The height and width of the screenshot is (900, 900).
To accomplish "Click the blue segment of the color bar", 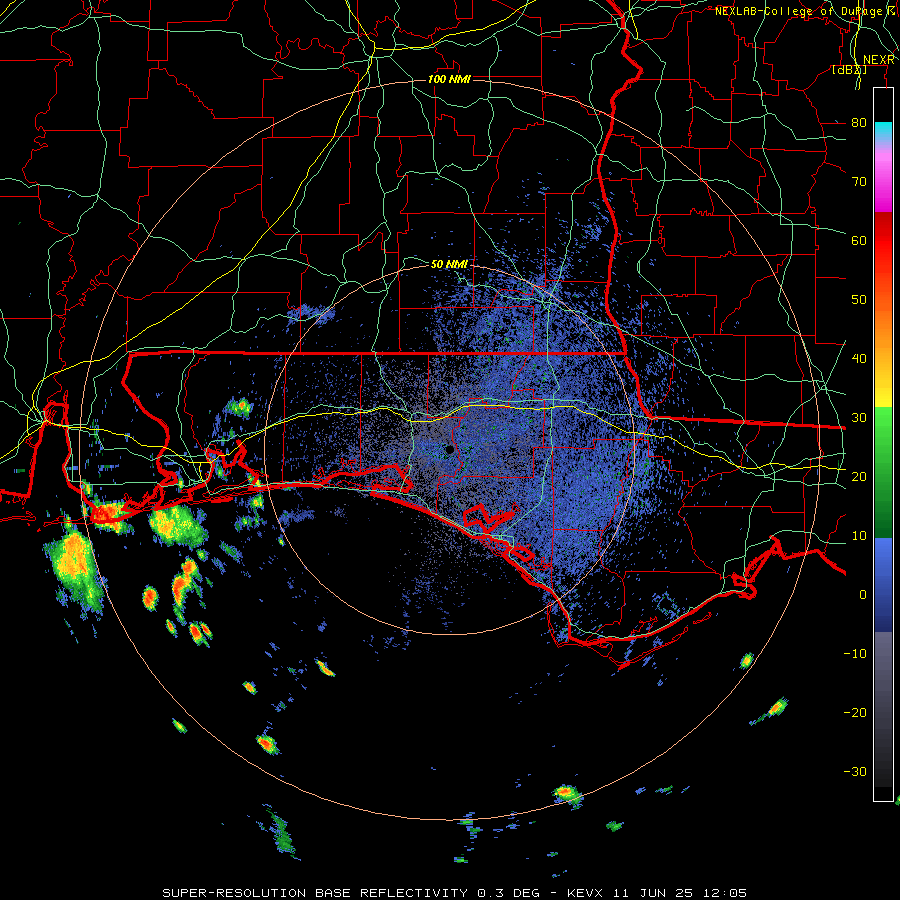I will coord(883,585).
